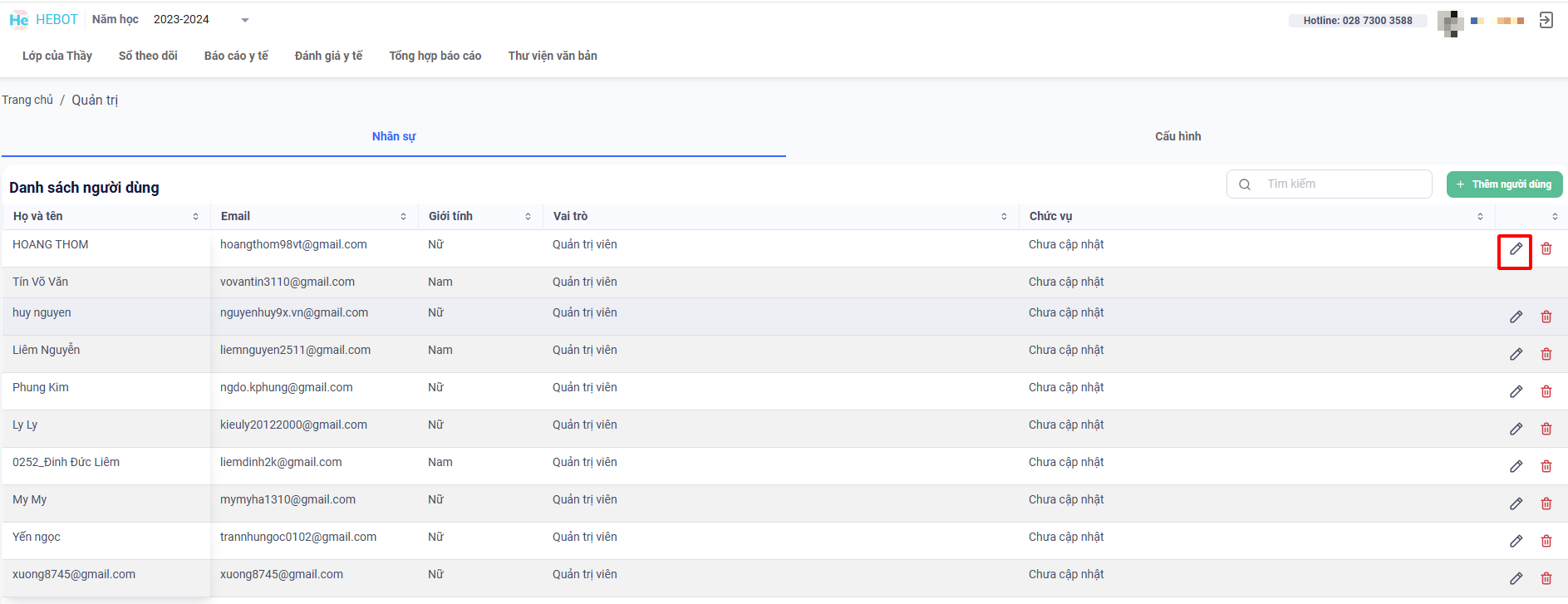
Task: Go to Trang chủ breadcrumb link
Action: click(27, 100)
